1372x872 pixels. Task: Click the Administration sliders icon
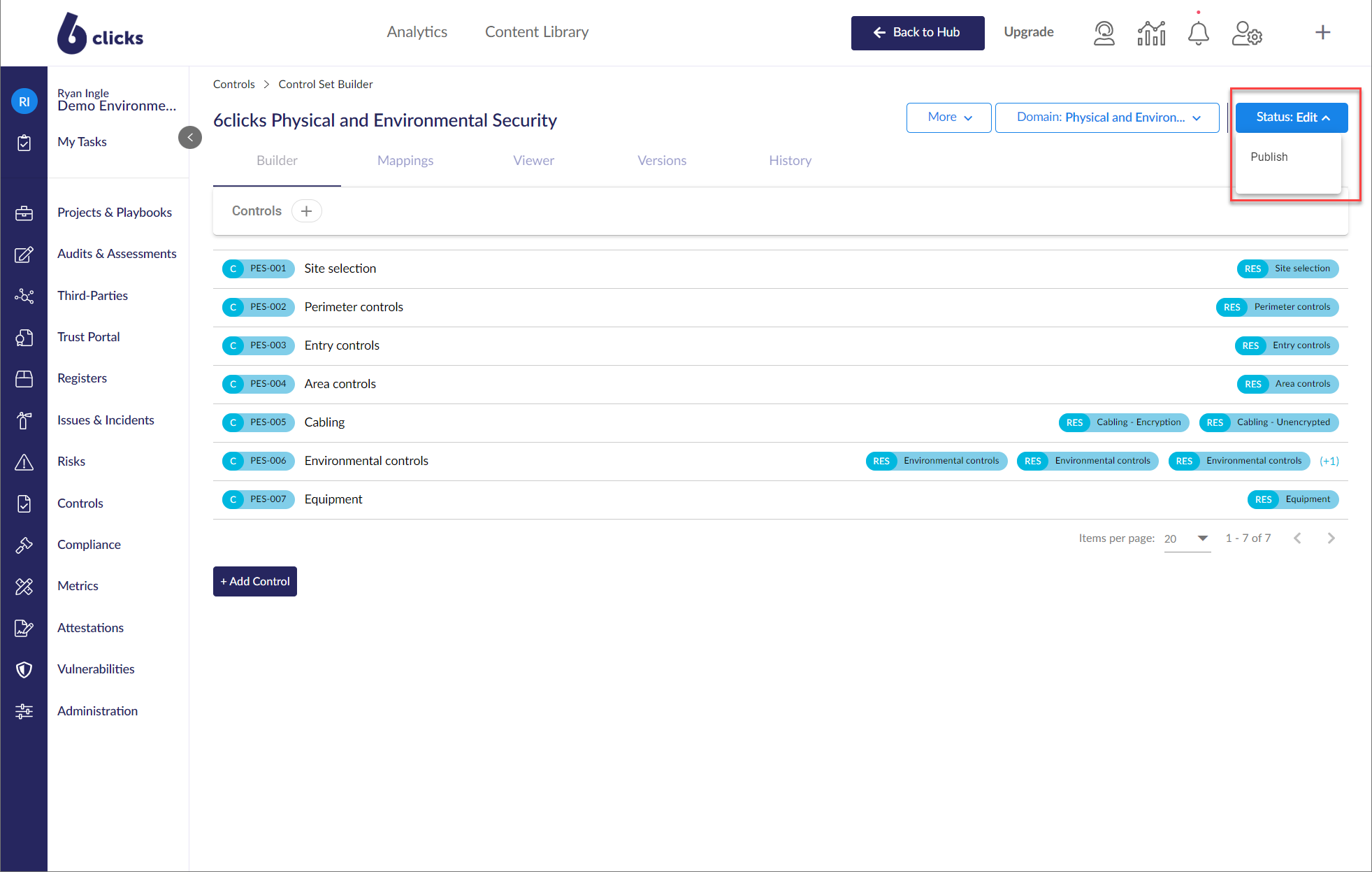[24, 711]
